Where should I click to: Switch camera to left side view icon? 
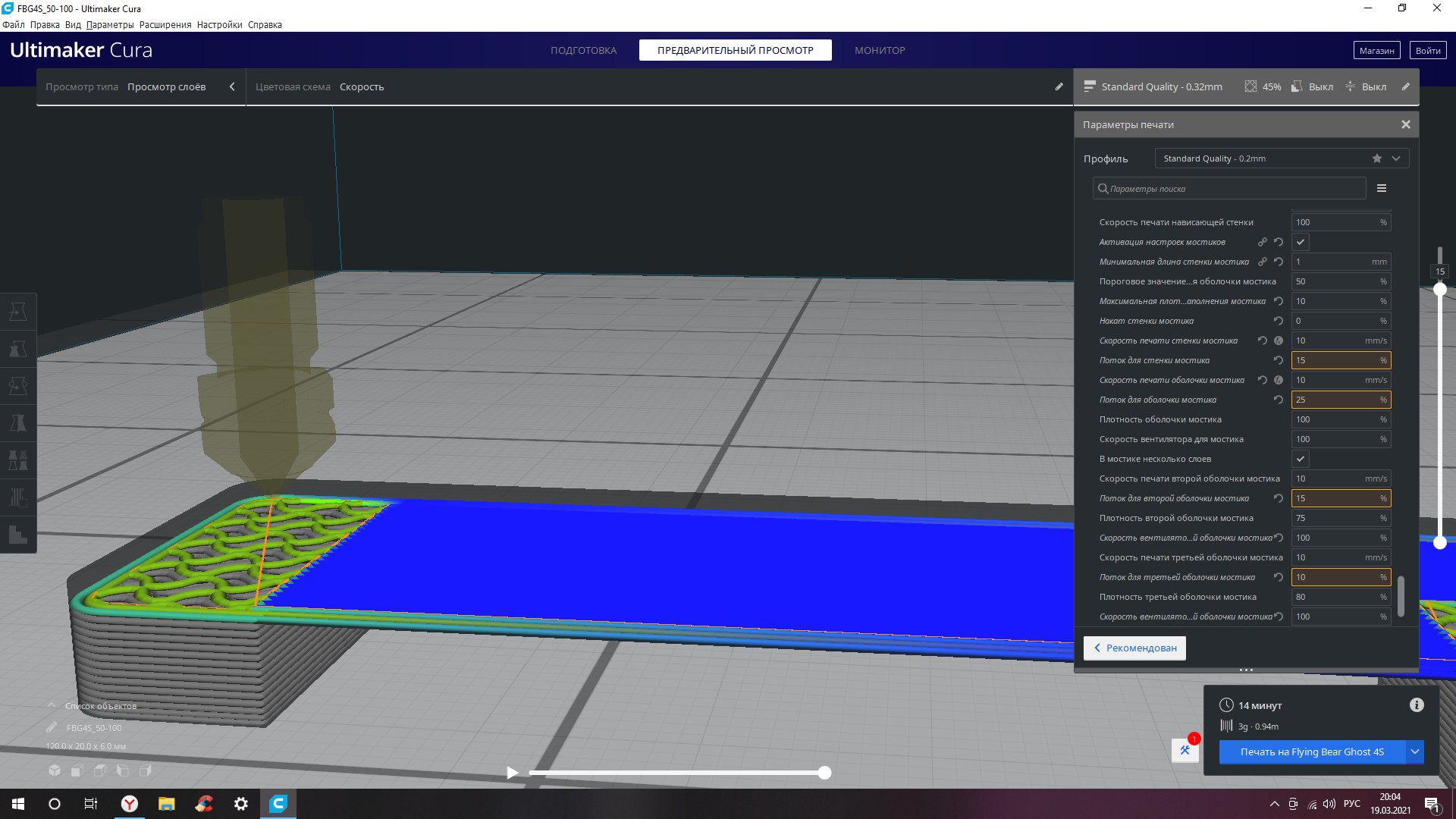pyautogui.click(x=123, y=770)
